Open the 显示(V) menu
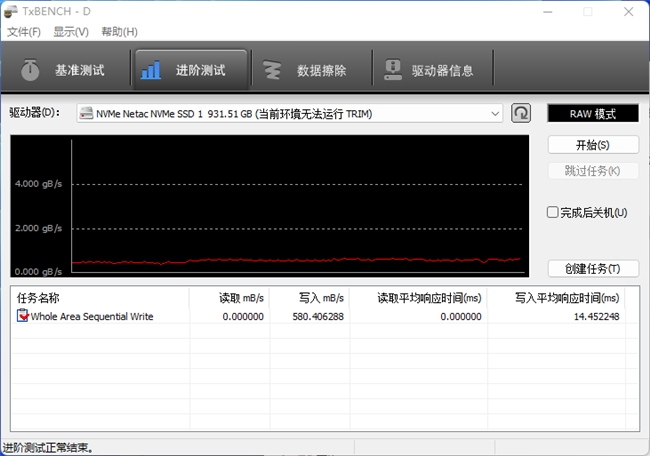The image size is (650, 456). pyautogui.click(x=71, y=32)
